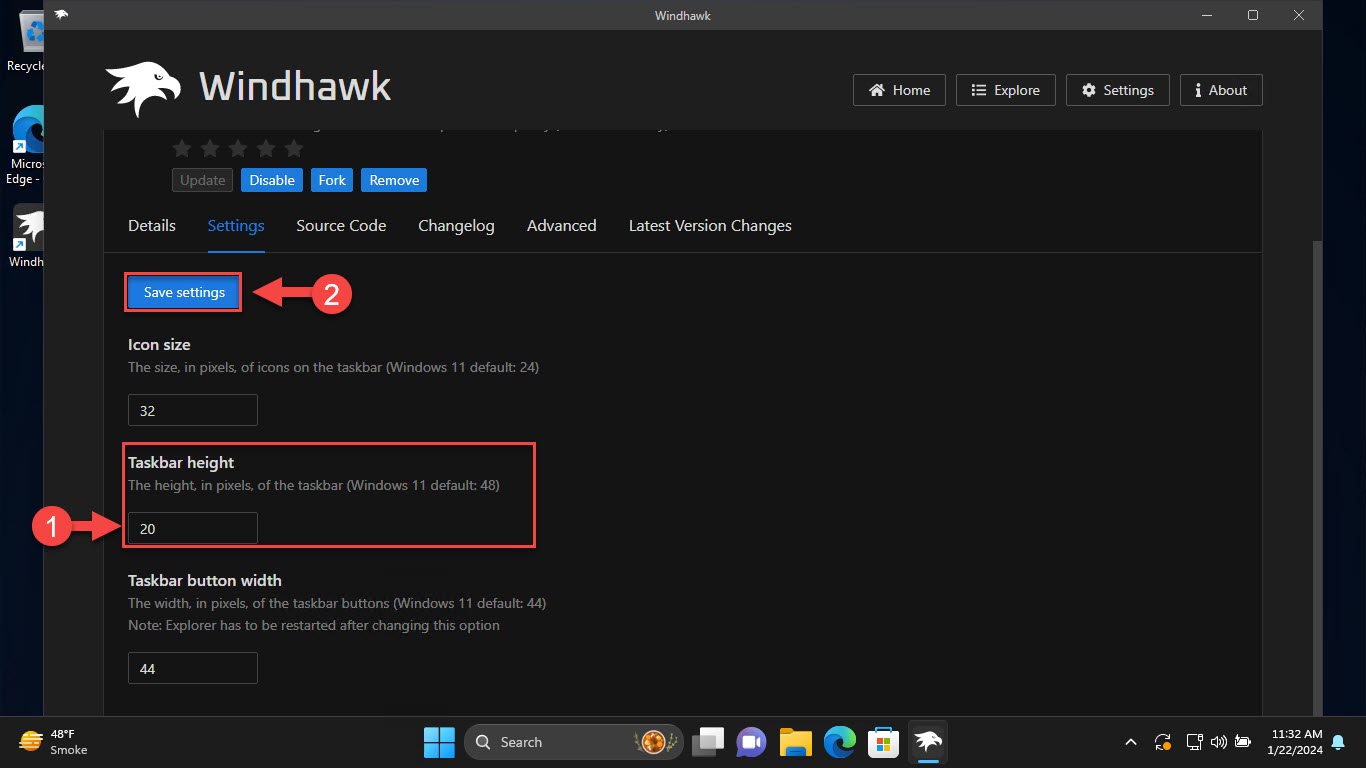
Task: Click the fifth rating star
Action: pos(294,149)
